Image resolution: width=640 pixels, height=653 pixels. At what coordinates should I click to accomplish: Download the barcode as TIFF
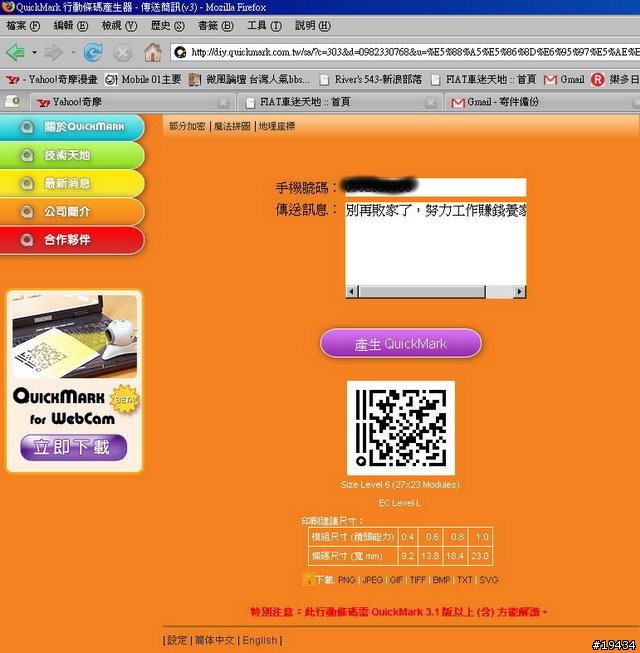coord(418,580)
